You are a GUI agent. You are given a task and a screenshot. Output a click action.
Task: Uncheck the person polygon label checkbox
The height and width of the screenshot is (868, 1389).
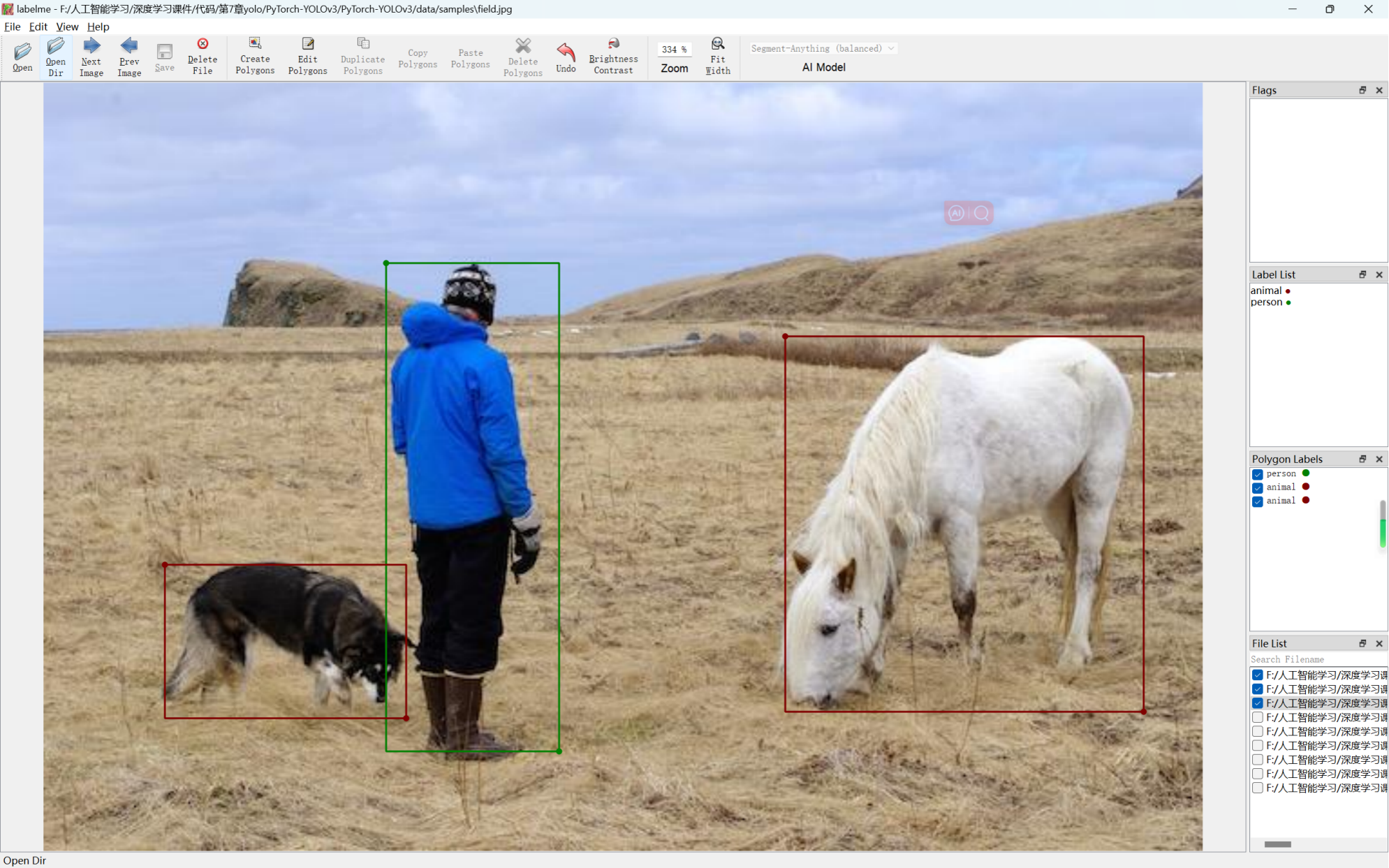coord(1258,474)
